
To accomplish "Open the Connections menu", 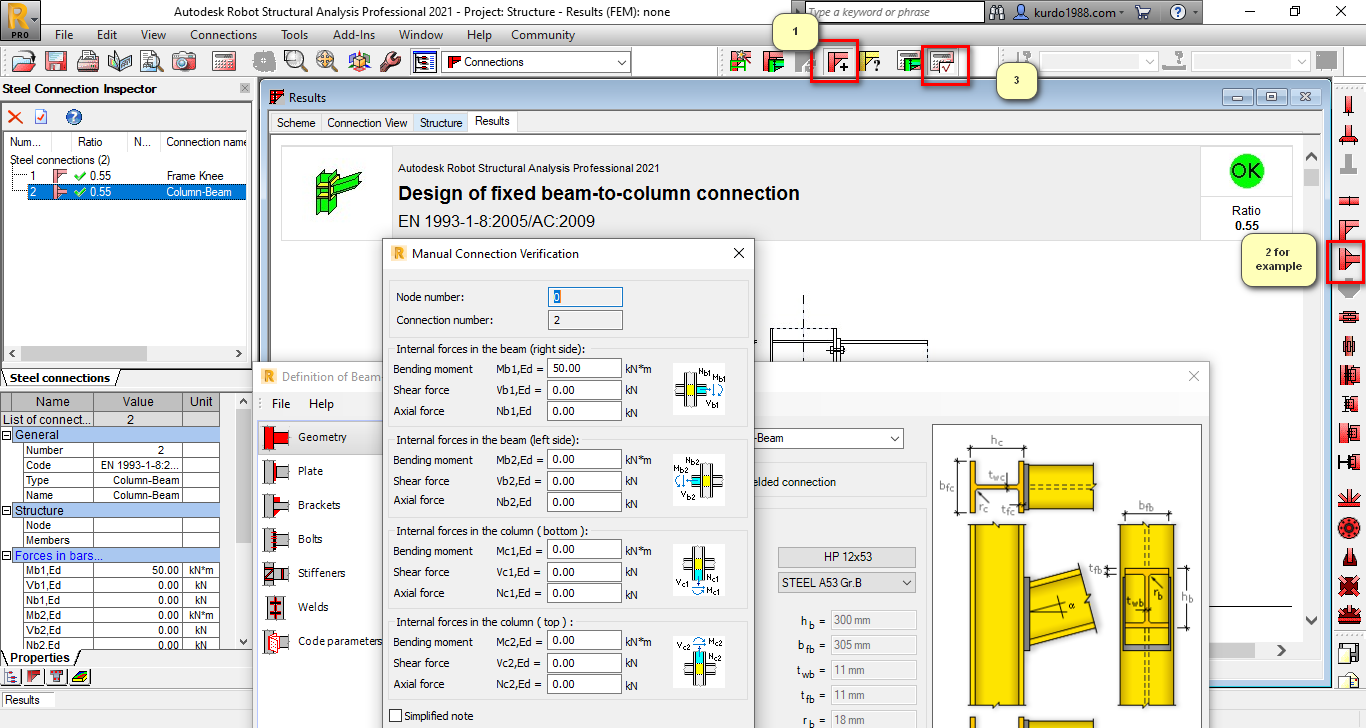I will (223, 35).
